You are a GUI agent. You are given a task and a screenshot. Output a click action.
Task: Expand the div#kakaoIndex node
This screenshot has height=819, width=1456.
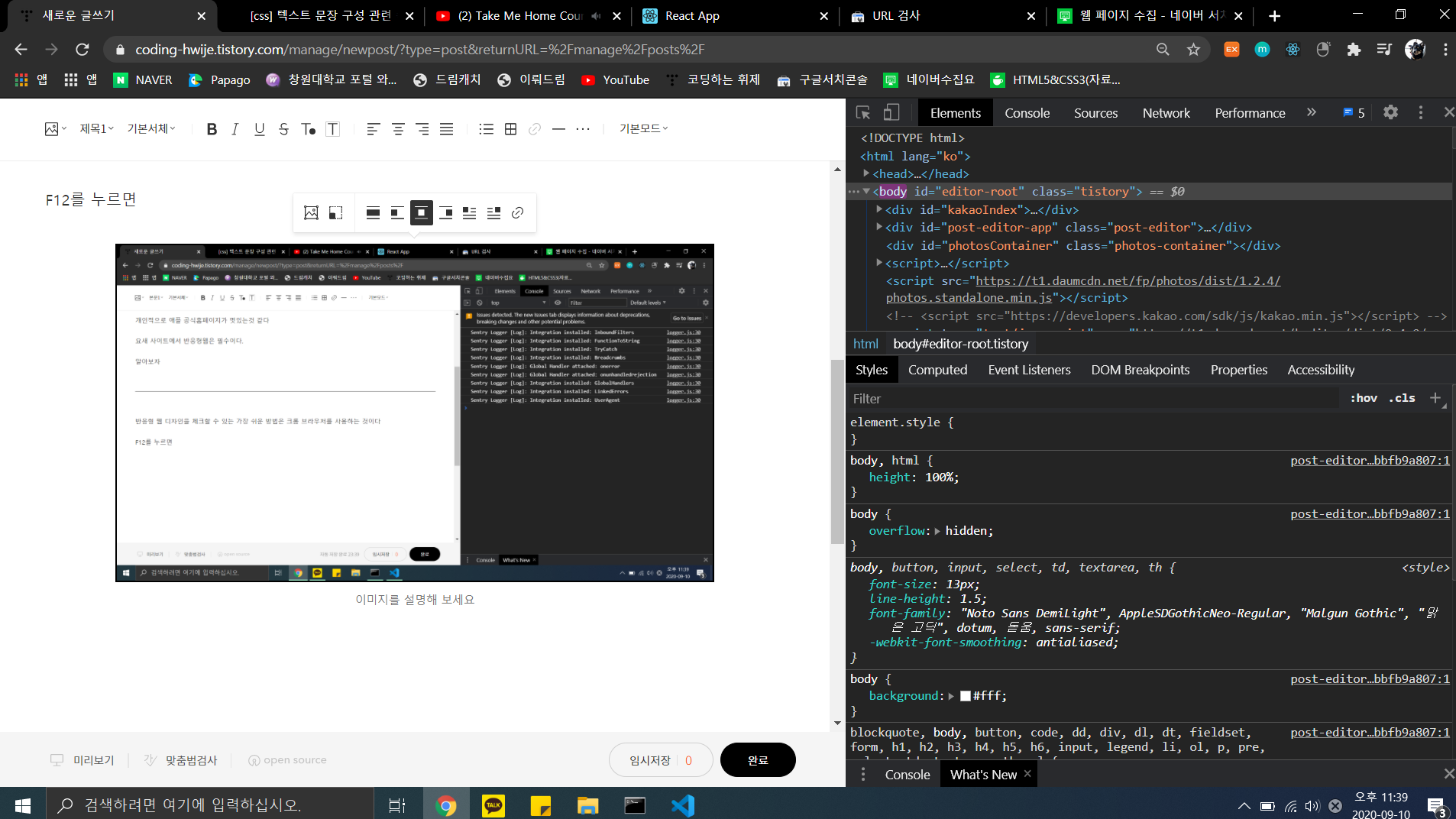click(x=879, y=209)
